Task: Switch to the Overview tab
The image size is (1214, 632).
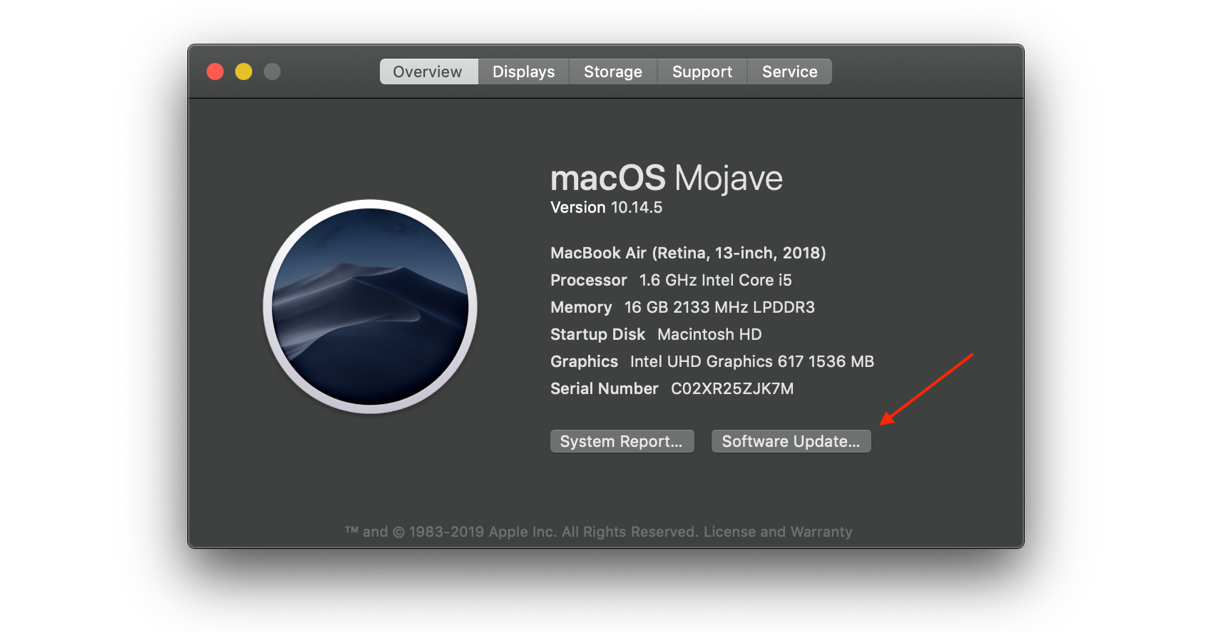Action: [x=428, y=72]
